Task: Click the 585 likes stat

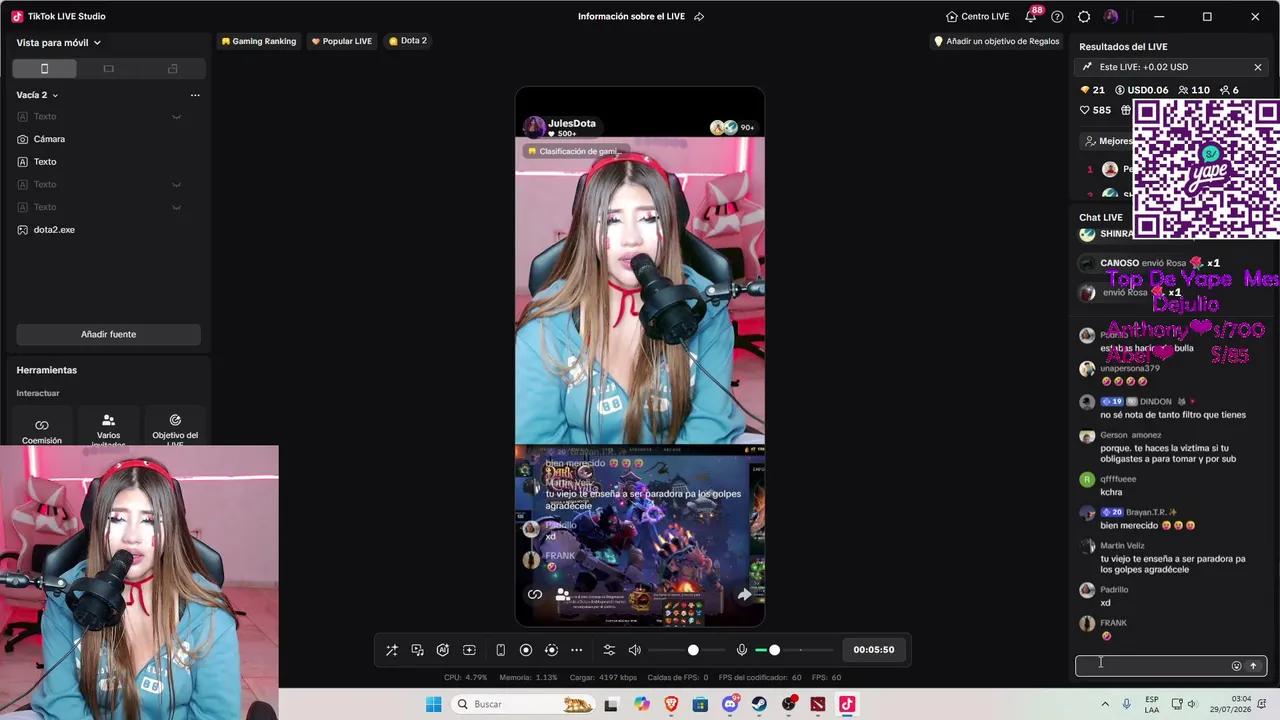Action: (x=1096, y=110)
